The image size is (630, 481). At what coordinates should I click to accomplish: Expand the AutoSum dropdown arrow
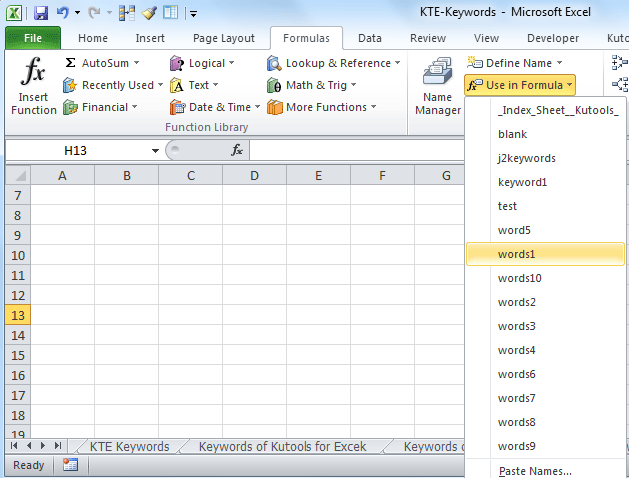click(x=136, y=63)
